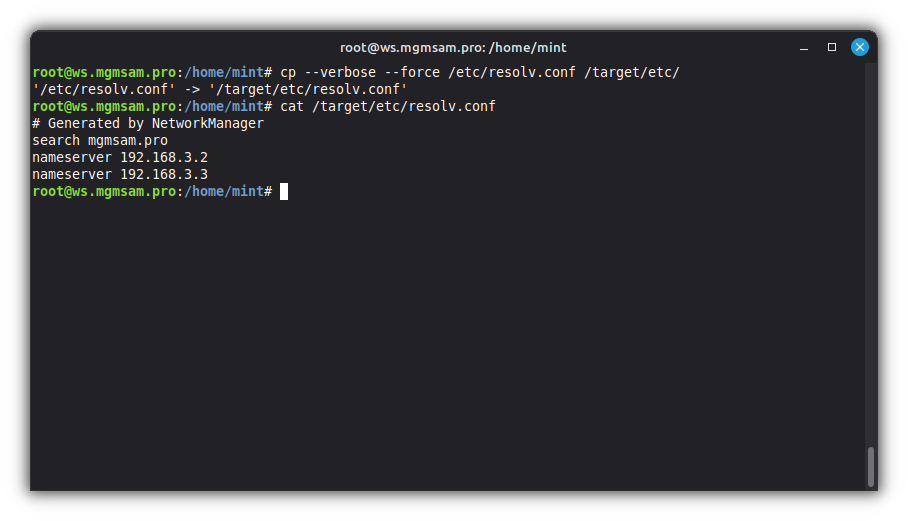Screen dimensions: 908x521
Task: Click nameserver 192.168.3.2 entry
Action: pos(120,158)
